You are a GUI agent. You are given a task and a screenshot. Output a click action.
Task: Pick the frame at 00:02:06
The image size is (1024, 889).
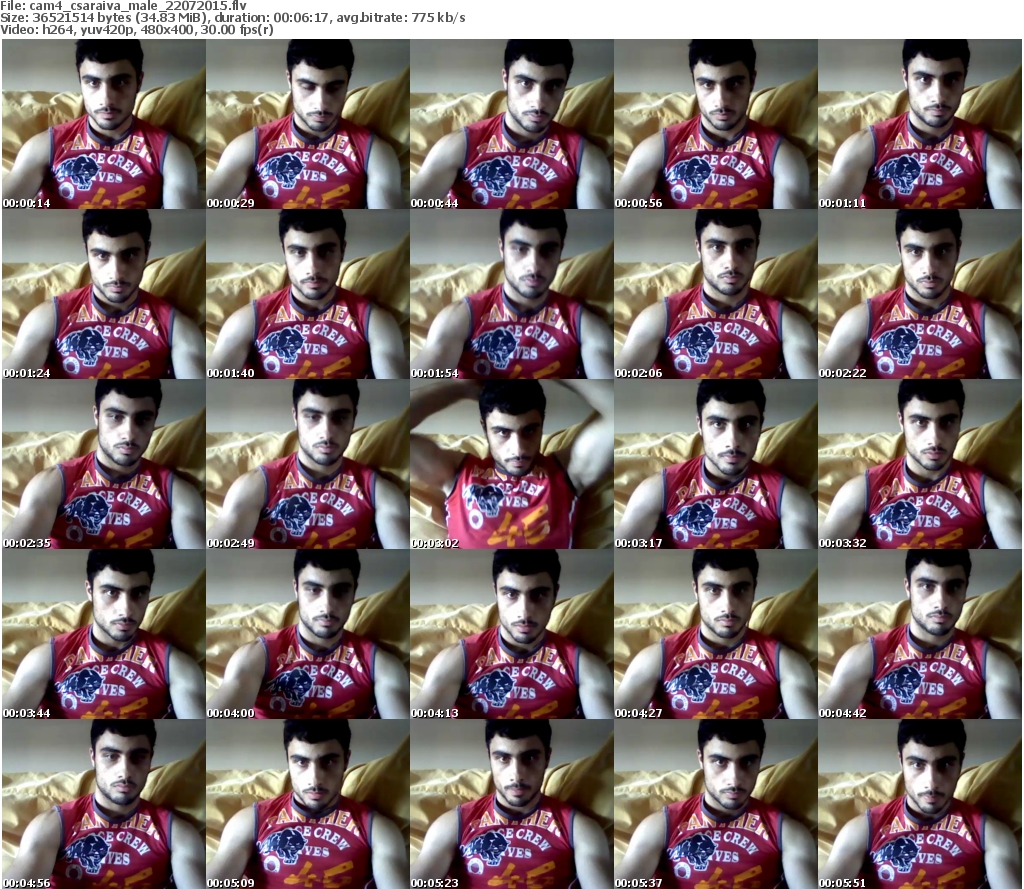point(716,294)
